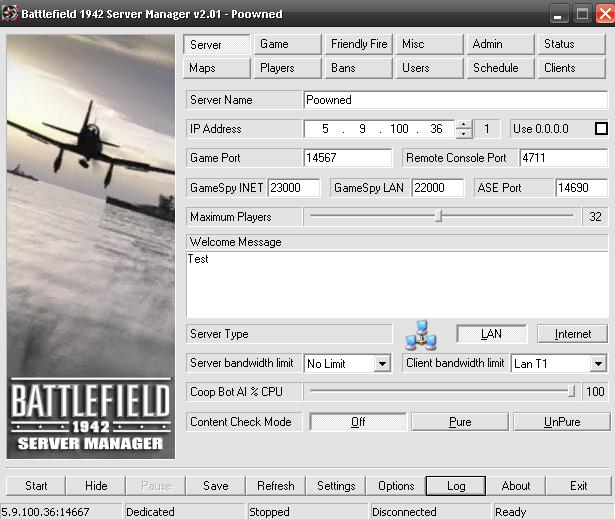This screenshot has height=519, width=615.
Task: Click the first IP octet '5'
Action: pos(325,129)
